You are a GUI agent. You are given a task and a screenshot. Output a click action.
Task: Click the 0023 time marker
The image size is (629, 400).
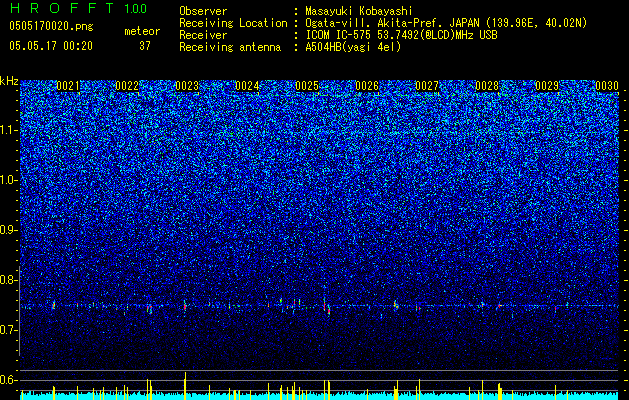click(x=187, y=86)
